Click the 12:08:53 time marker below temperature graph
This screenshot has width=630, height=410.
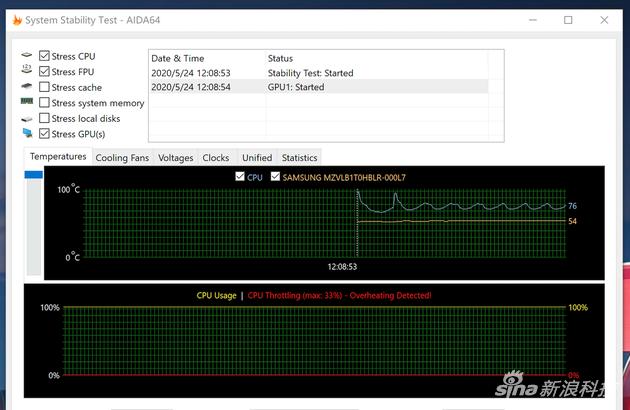342,266
